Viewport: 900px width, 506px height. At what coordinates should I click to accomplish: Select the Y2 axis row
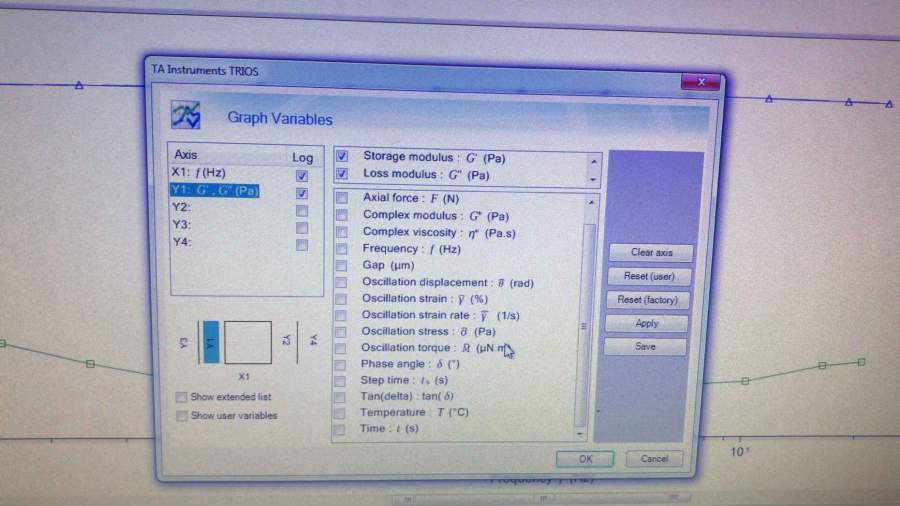[x=181, y=207]
